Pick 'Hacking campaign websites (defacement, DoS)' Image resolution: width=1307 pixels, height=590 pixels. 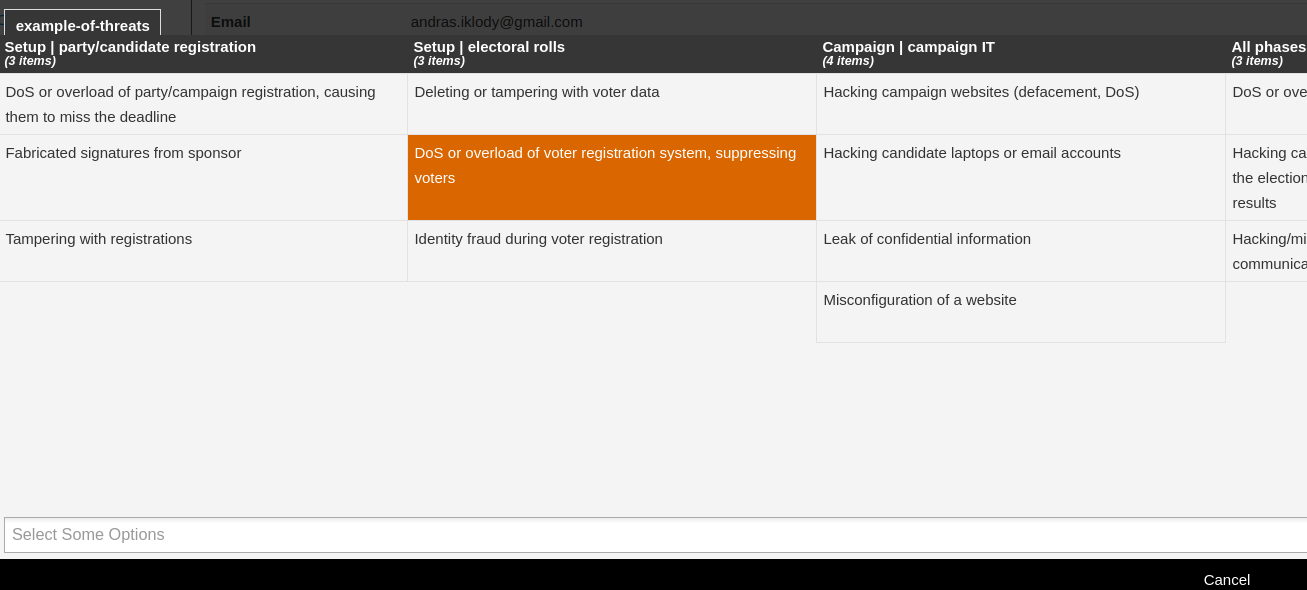click(980, 92)
